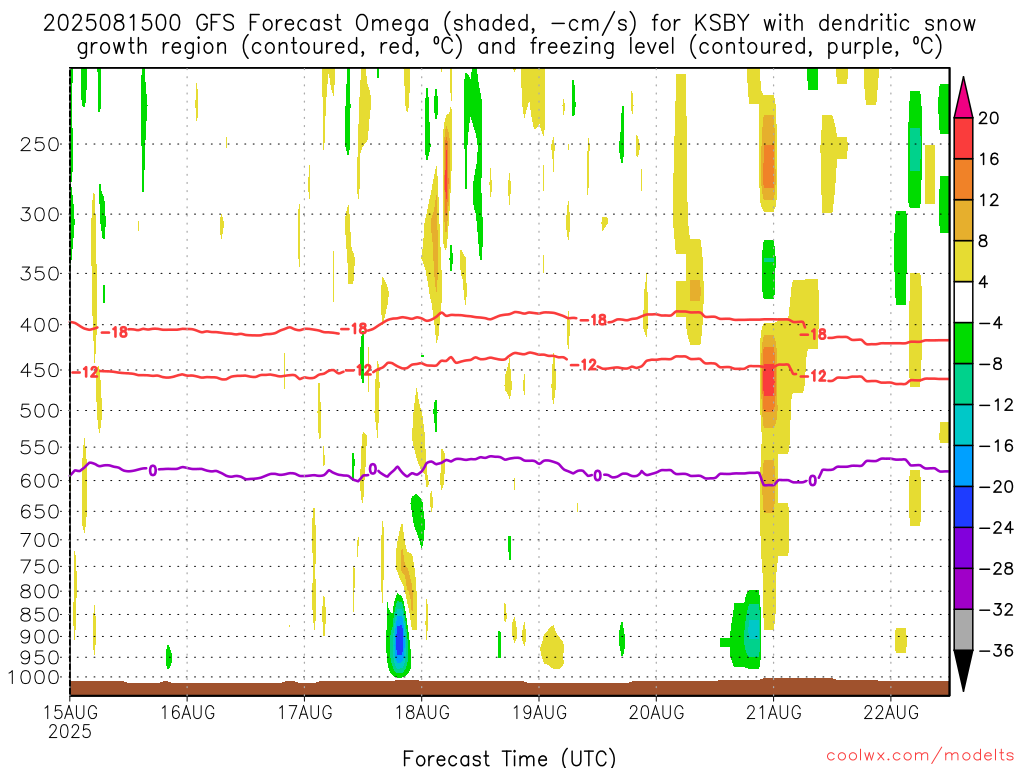Click the 1000 pressure level label
Screen dimensions: 1024x768
pyautogui.click(x=35, y=678)
